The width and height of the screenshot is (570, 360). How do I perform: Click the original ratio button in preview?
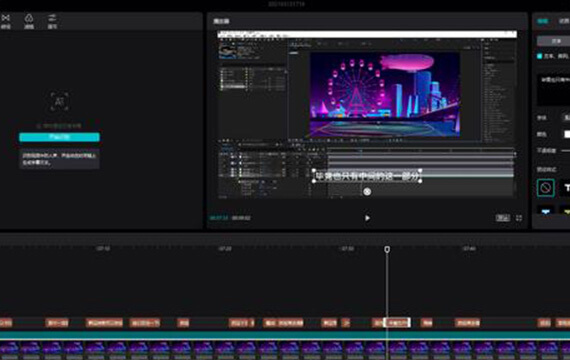coord(503,218)
